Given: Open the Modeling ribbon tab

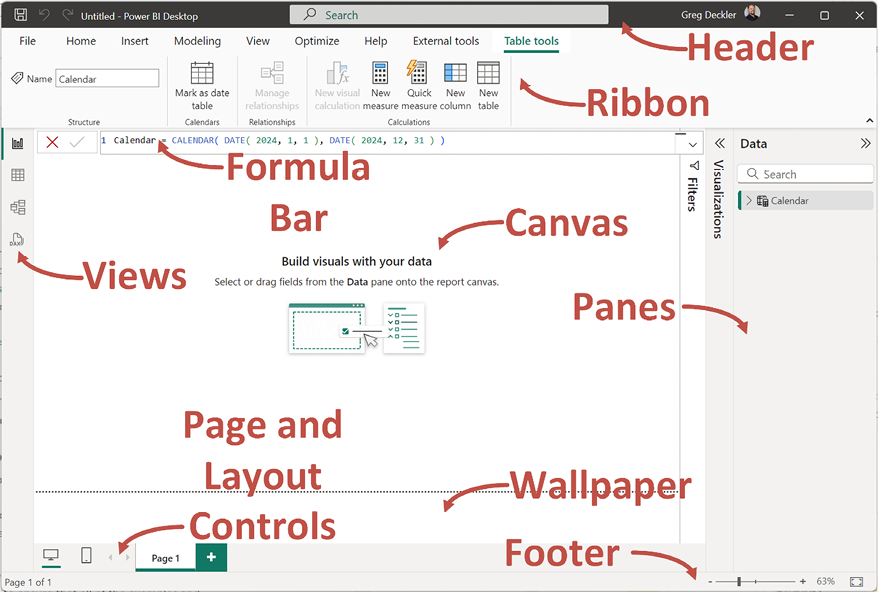Looking at the screenshot, I should 197,41.
